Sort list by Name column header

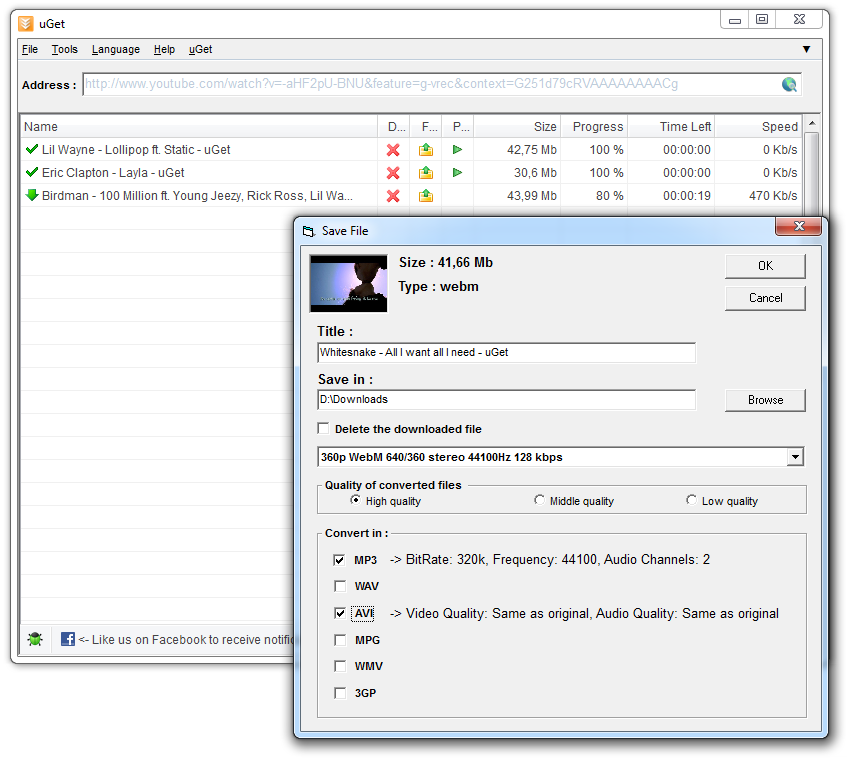(199, 127)
